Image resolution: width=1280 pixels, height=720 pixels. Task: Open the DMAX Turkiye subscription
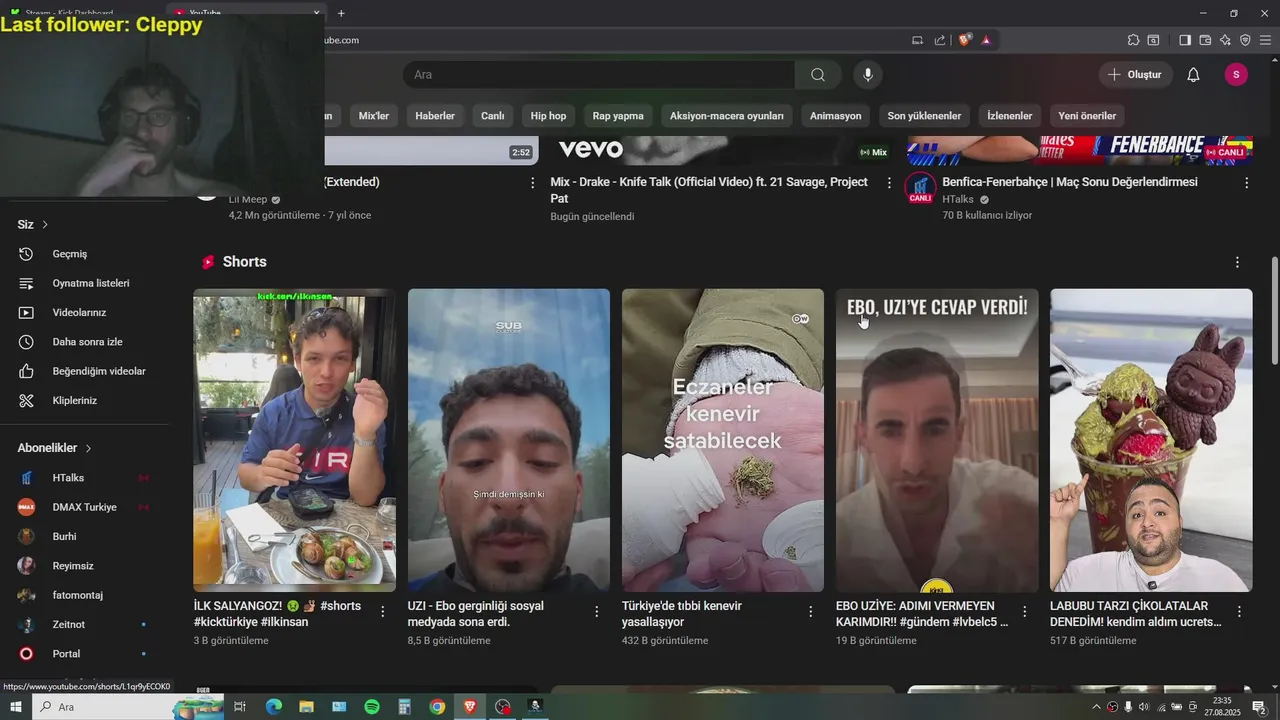[85, 507]
